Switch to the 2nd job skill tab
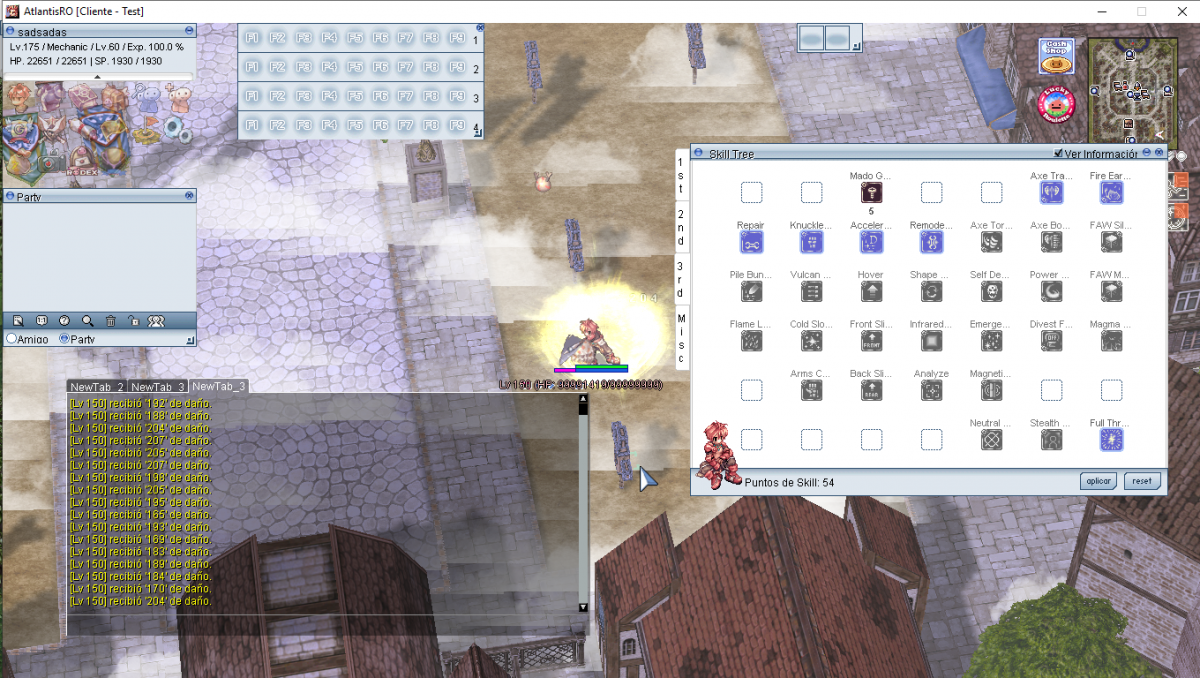This screenshot has width=1200, height=678. coord(681,227)
